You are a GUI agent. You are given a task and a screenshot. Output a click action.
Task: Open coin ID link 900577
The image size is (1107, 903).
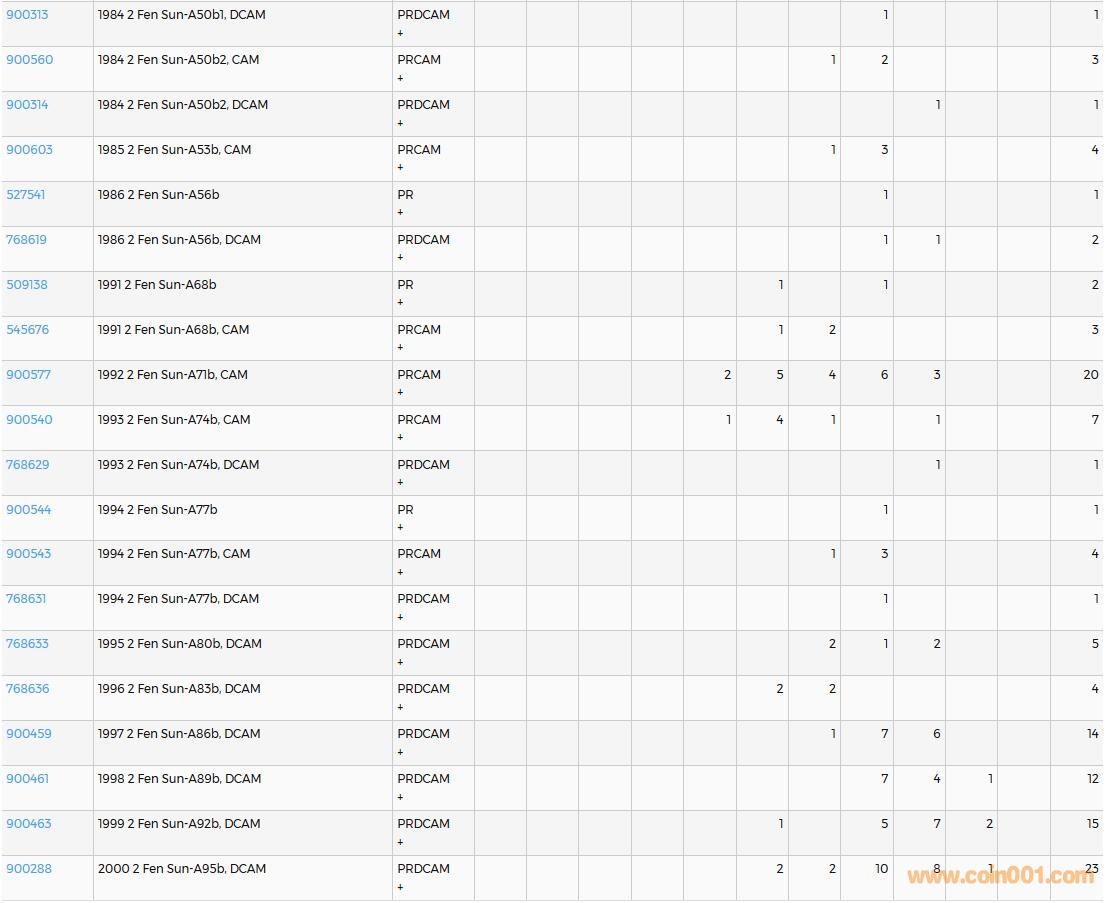click(29, 375)
